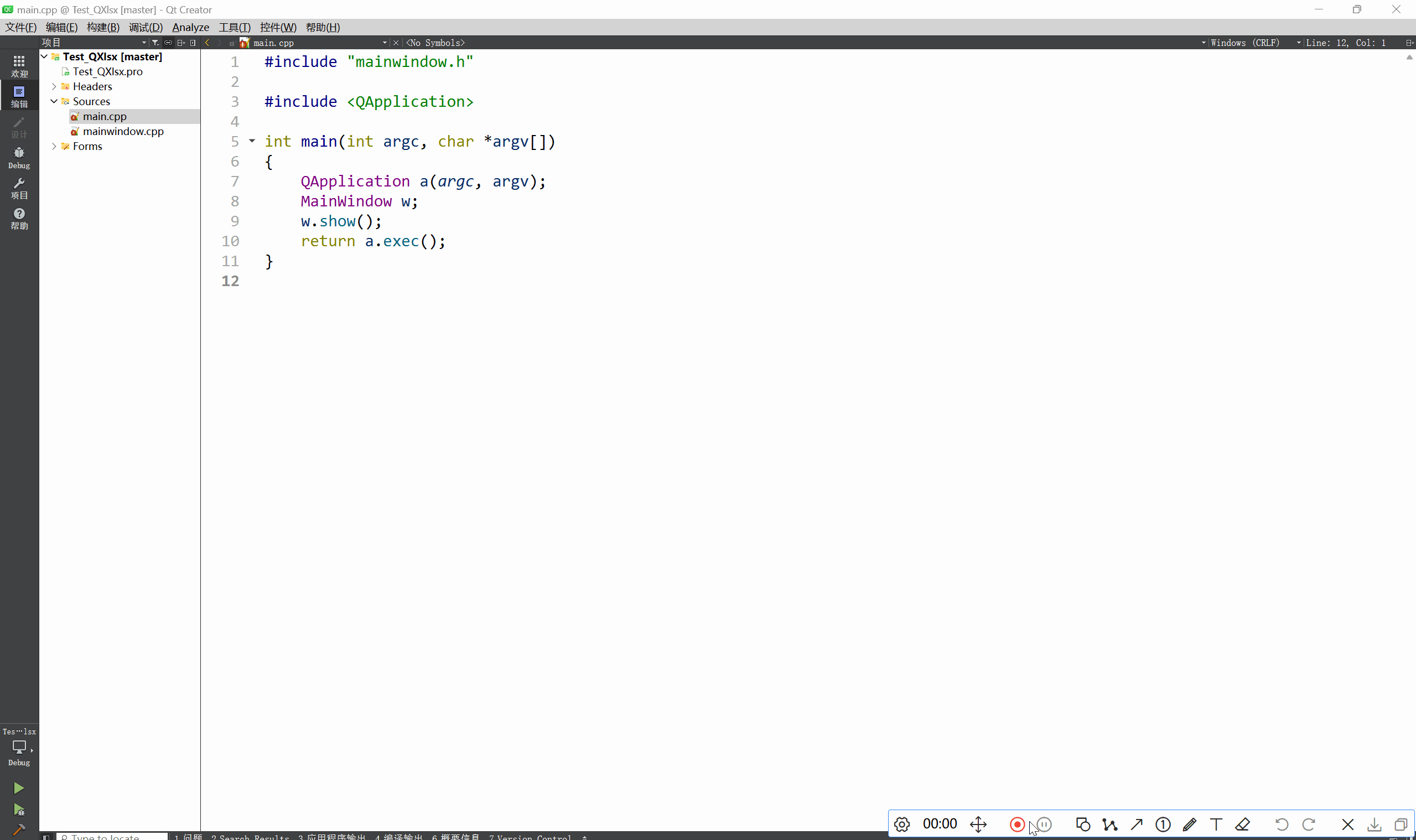Open the Debug mode in sidebar
1416x840 pixels.
[19, 157]
